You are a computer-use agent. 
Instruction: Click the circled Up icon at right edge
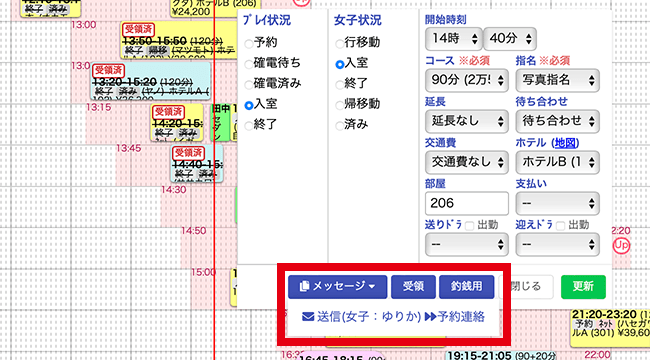(x=621, y=245)
